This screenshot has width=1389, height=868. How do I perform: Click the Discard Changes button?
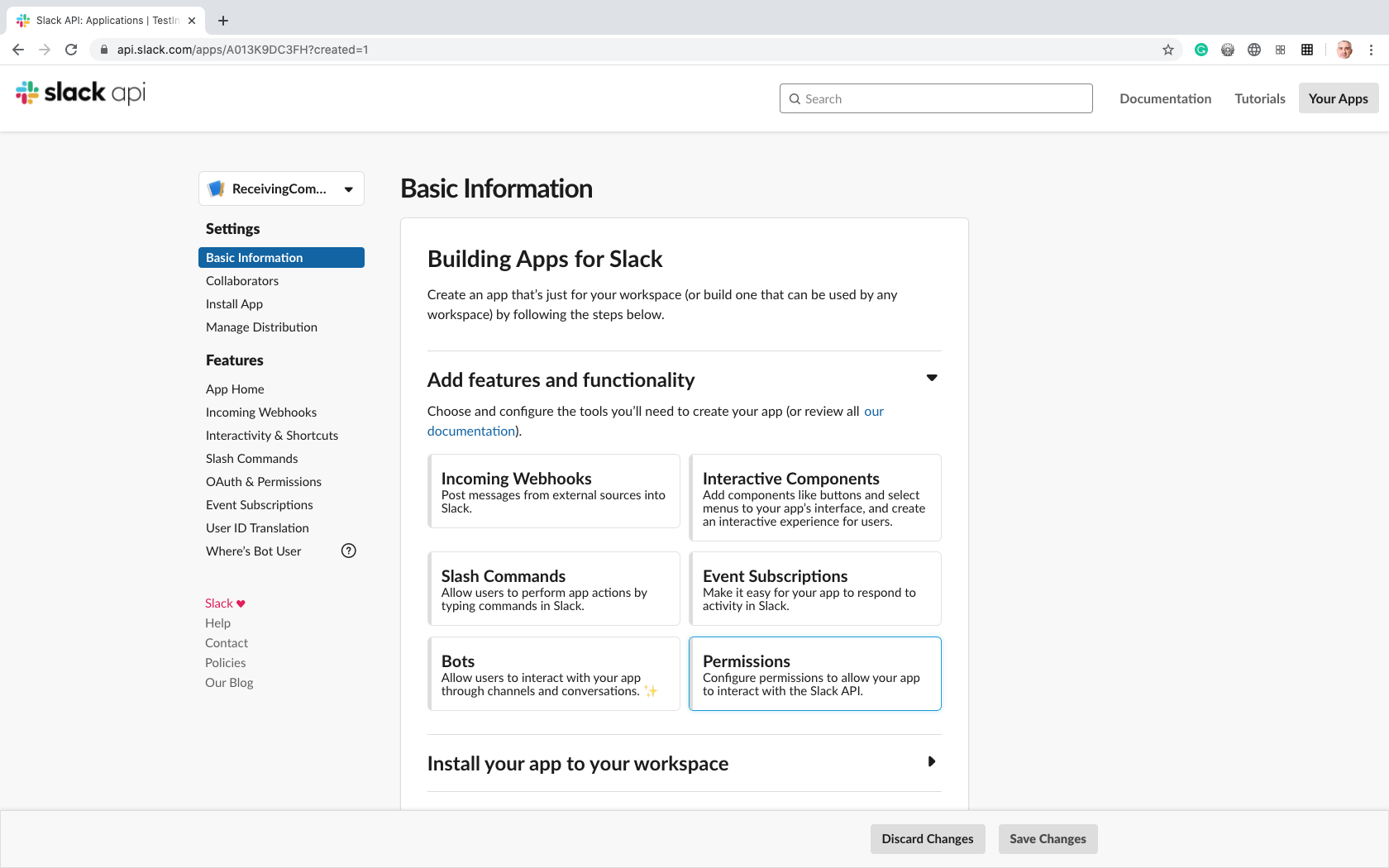point(928,839)
